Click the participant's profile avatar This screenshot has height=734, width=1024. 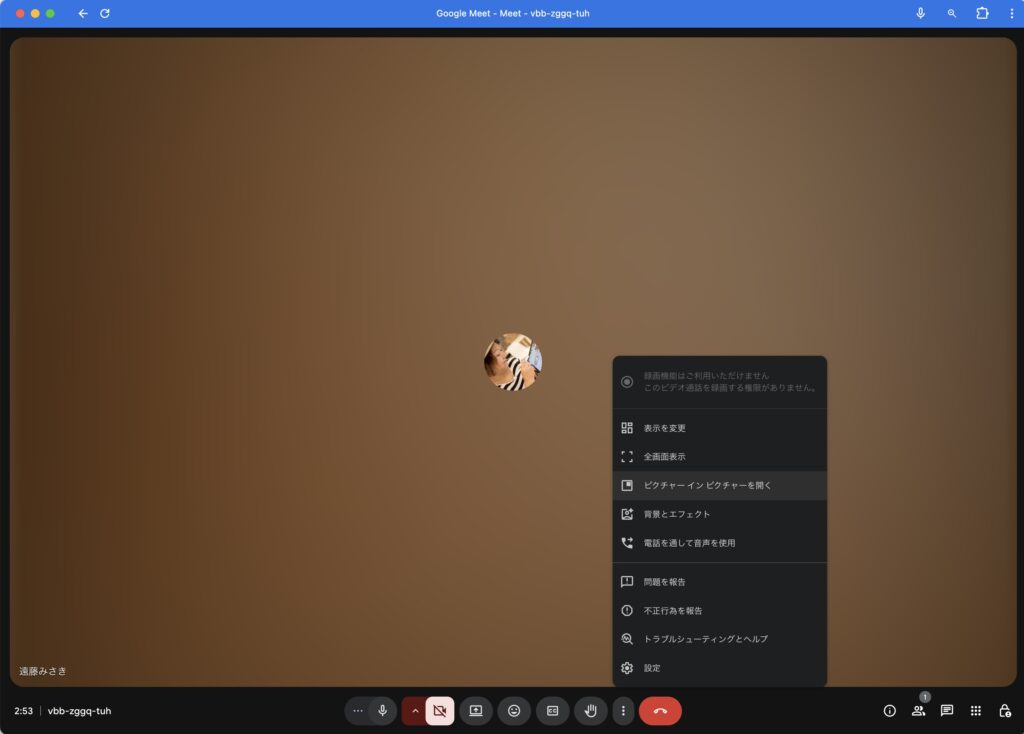tap(513, 362)
